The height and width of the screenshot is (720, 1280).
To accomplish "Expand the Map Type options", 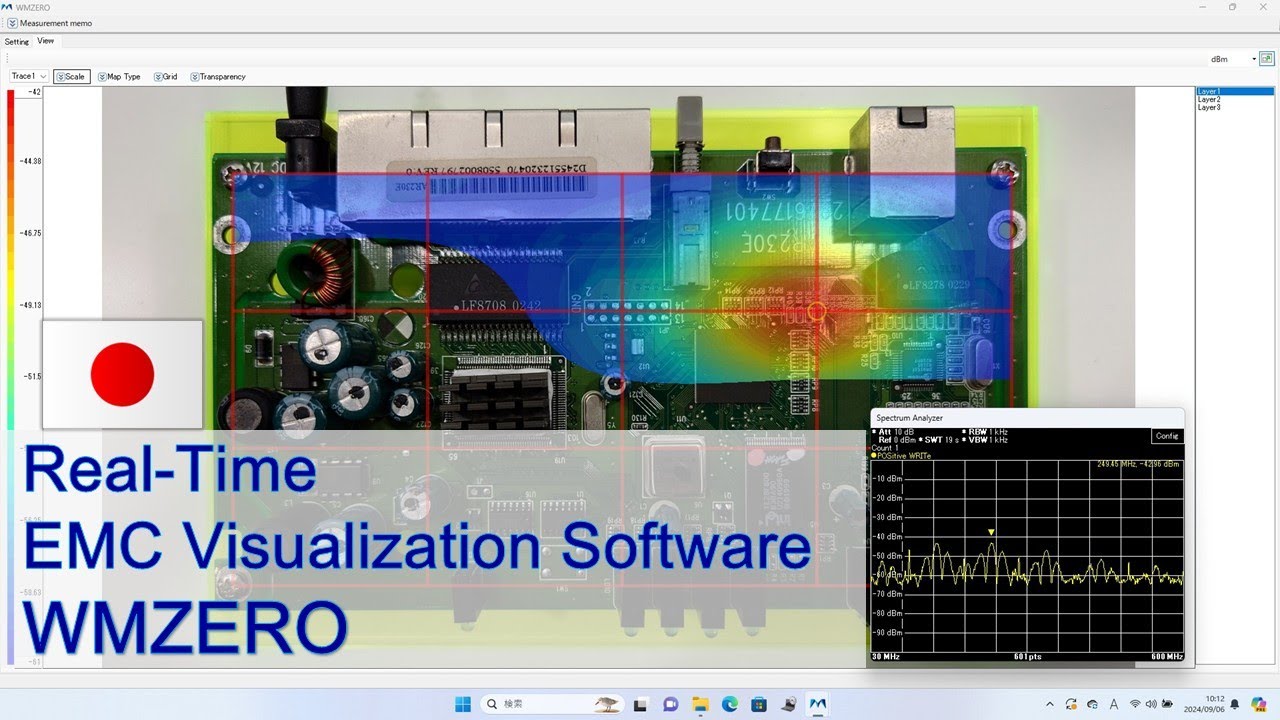I will click(x=119, y=76).
